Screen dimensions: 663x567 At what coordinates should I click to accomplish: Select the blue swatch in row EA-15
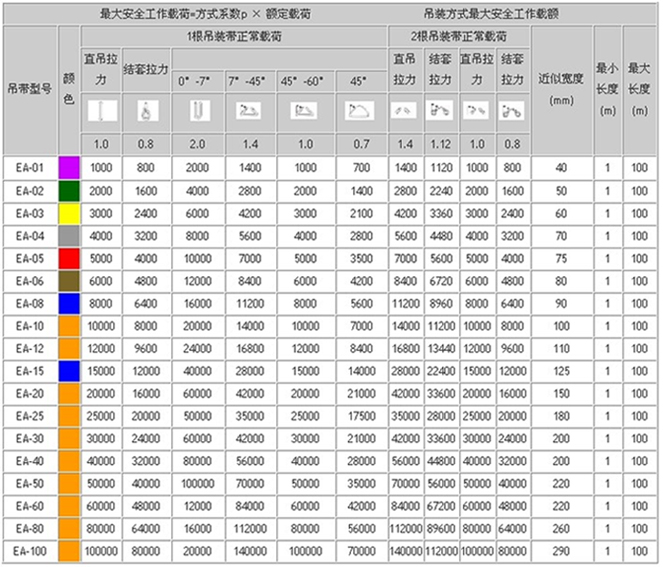pos(69,371)
